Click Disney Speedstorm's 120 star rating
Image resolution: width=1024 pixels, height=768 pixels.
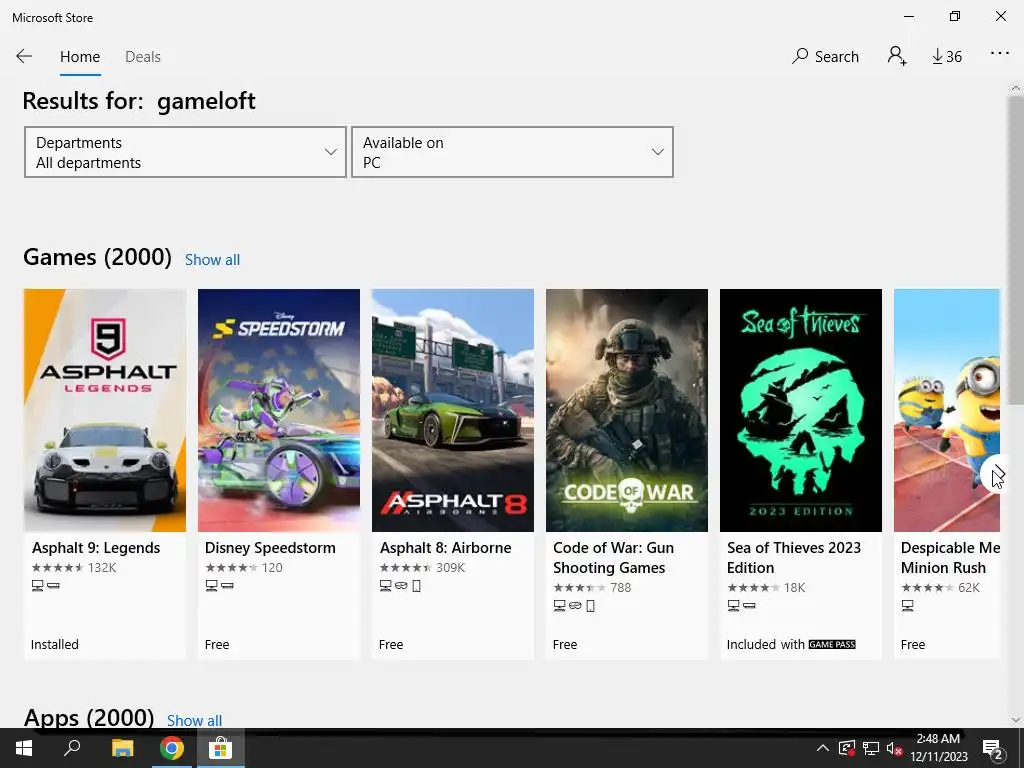pyautogui.click(x=244, y=568)
